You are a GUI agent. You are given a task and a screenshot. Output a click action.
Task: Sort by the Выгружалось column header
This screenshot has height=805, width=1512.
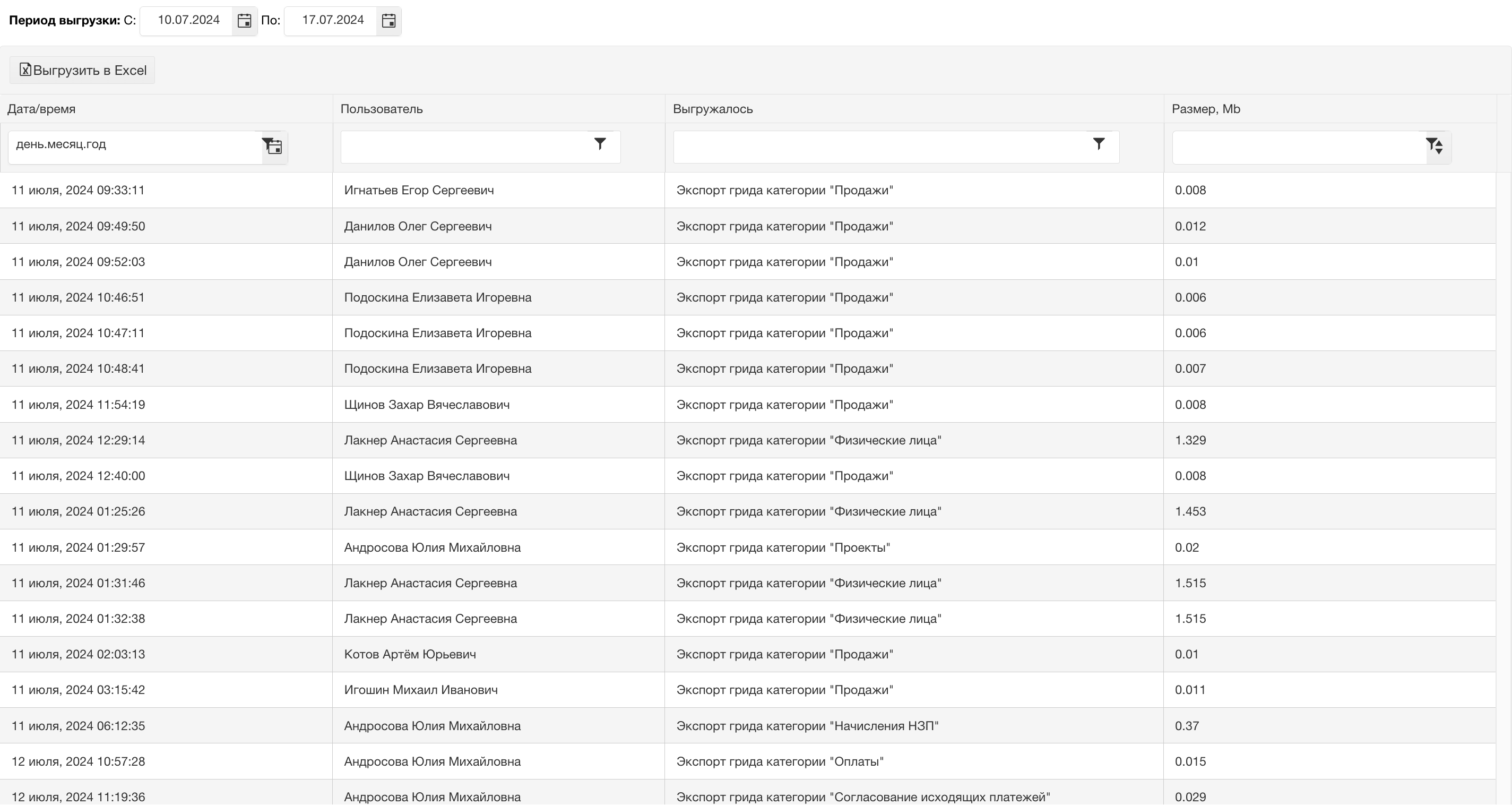point(713,109)
